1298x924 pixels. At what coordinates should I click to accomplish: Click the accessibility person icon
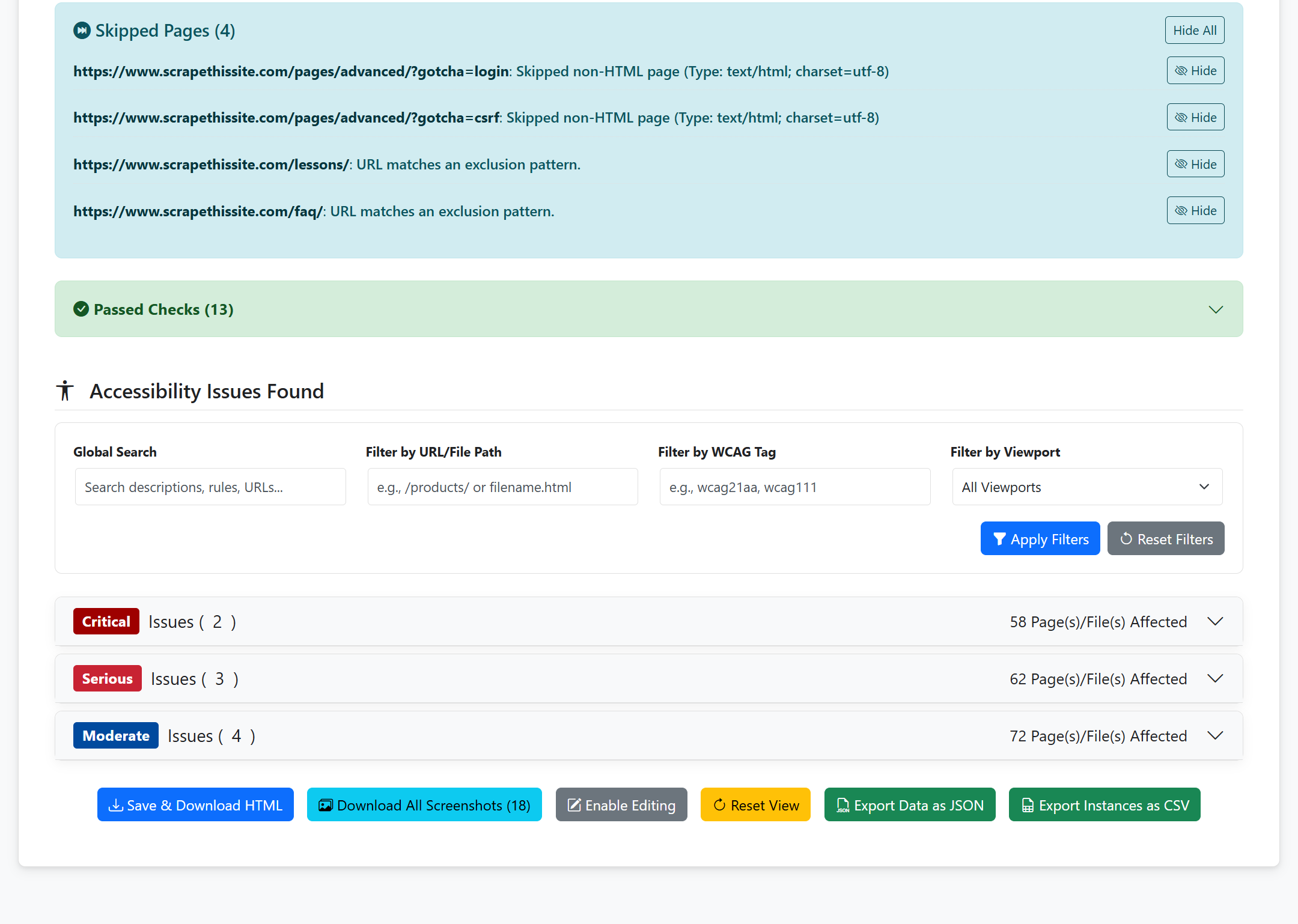tap(65, 391)
